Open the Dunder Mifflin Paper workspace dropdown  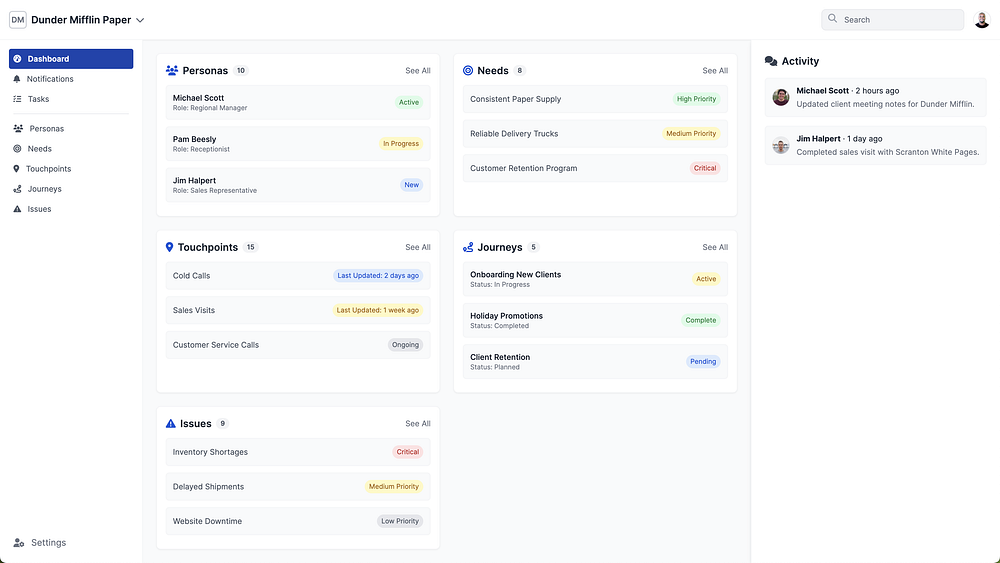tap(88, 20)
